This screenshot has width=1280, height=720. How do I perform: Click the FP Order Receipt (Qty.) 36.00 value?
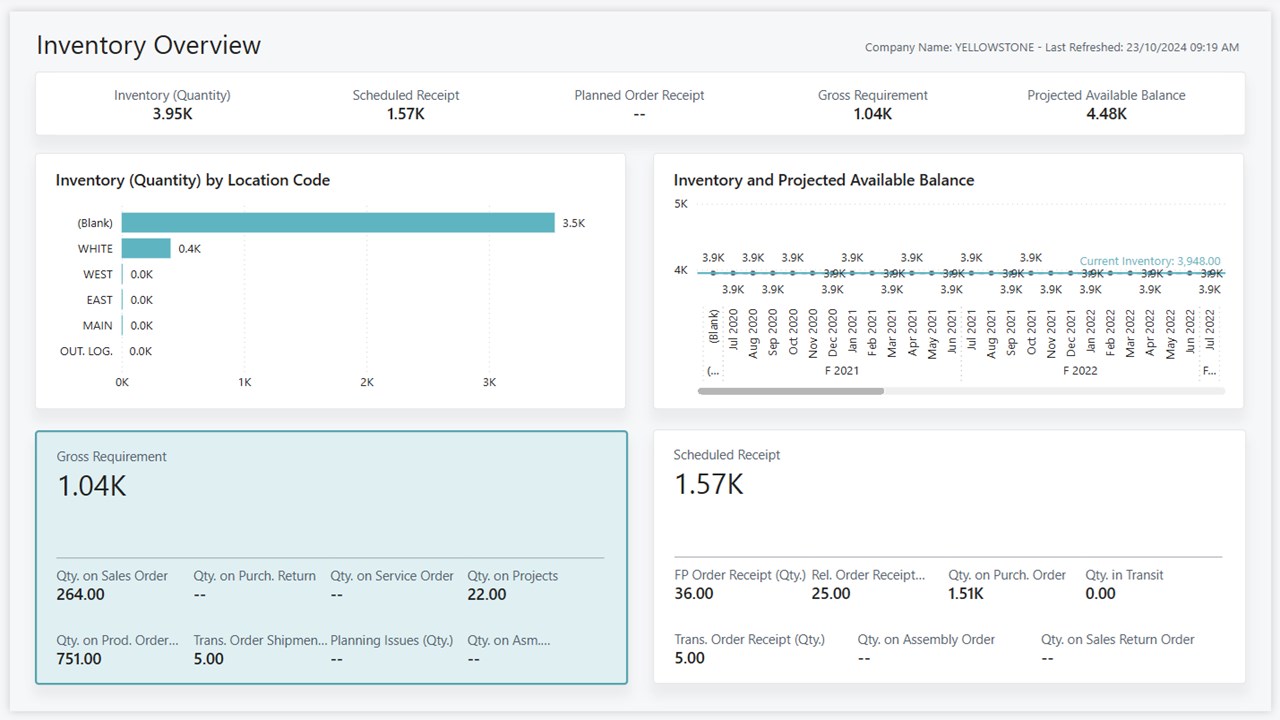tap(694, 593)
